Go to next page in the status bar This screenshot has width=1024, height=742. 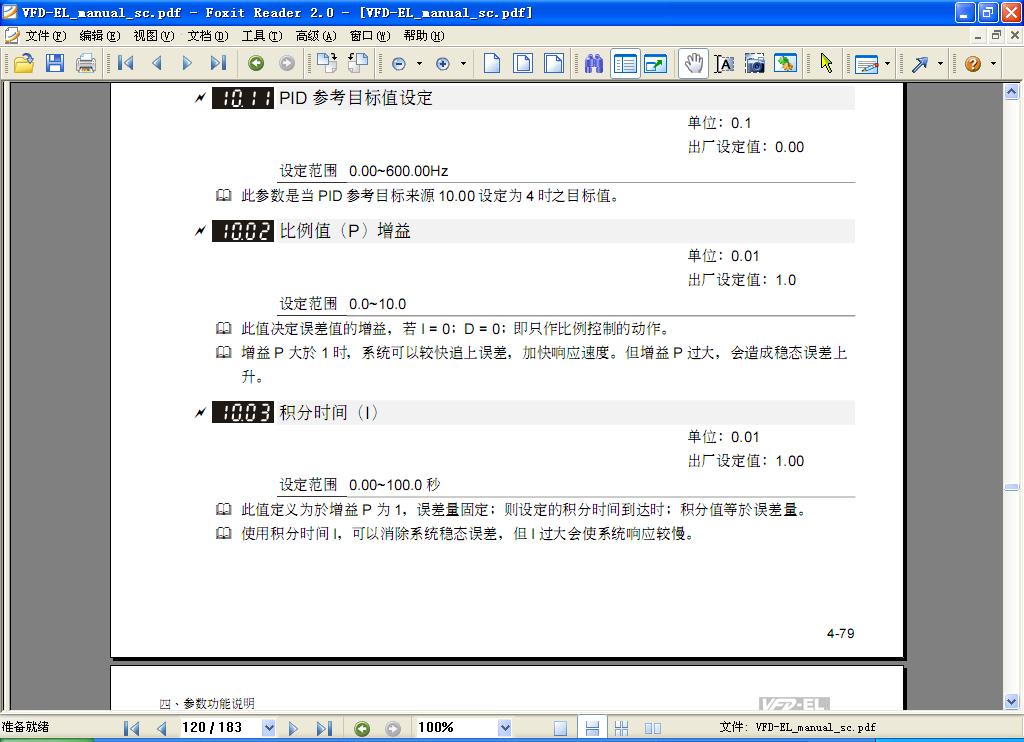[294, 728]
